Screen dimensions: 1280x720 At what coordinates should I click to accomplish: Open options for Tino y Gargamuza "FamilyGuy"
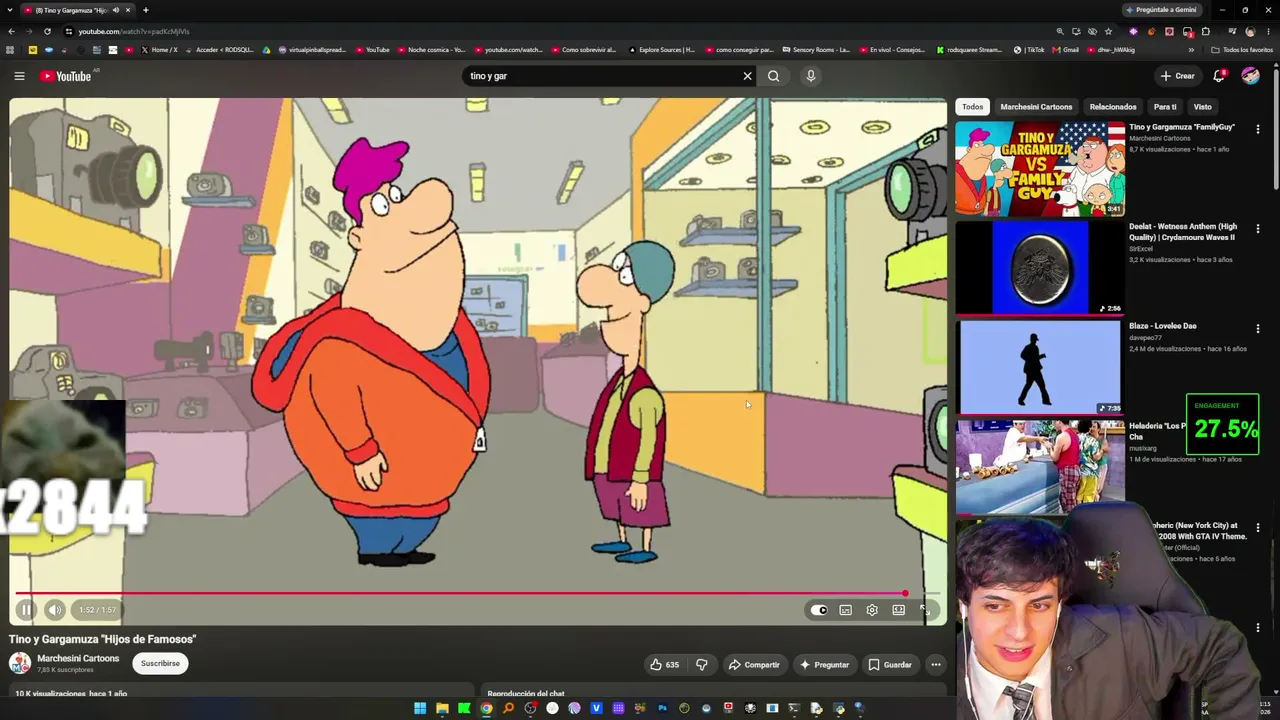click(1258, 129)
